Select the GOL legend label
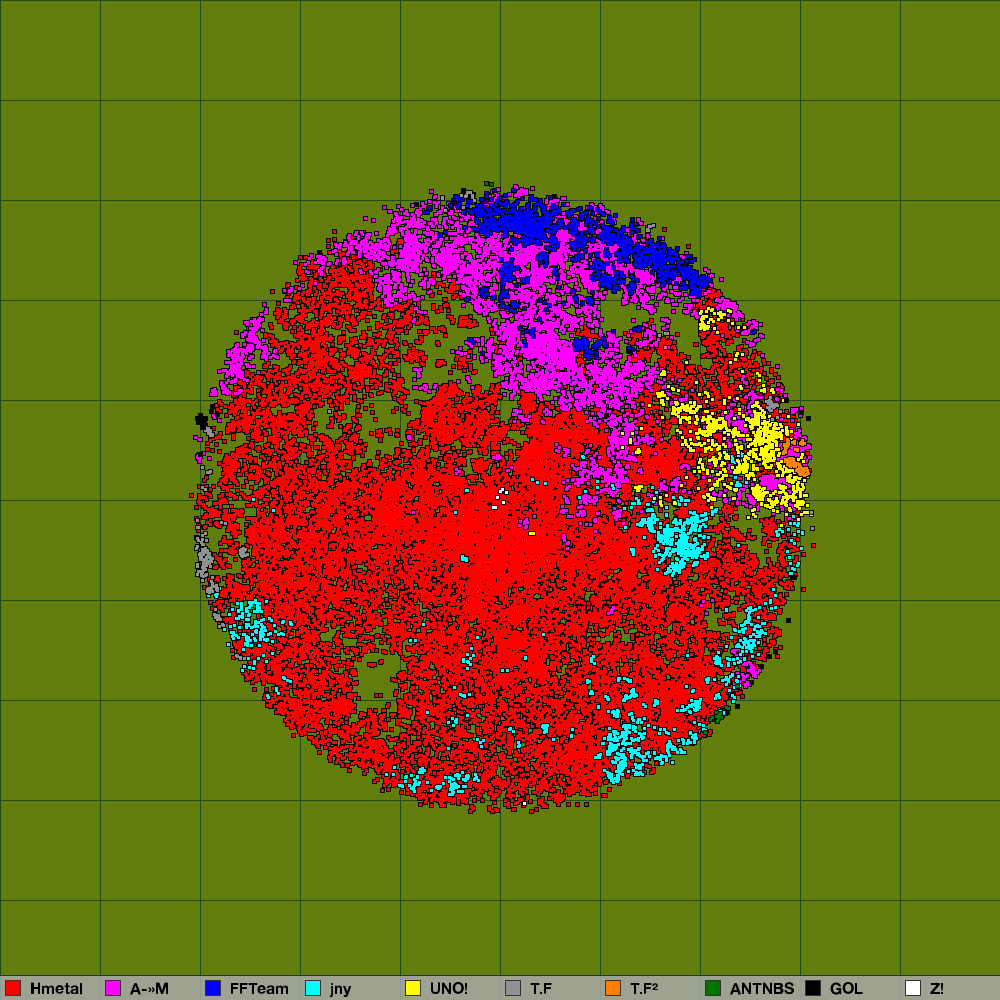This screenshot has width=1000, height=1000. point(846,989)
